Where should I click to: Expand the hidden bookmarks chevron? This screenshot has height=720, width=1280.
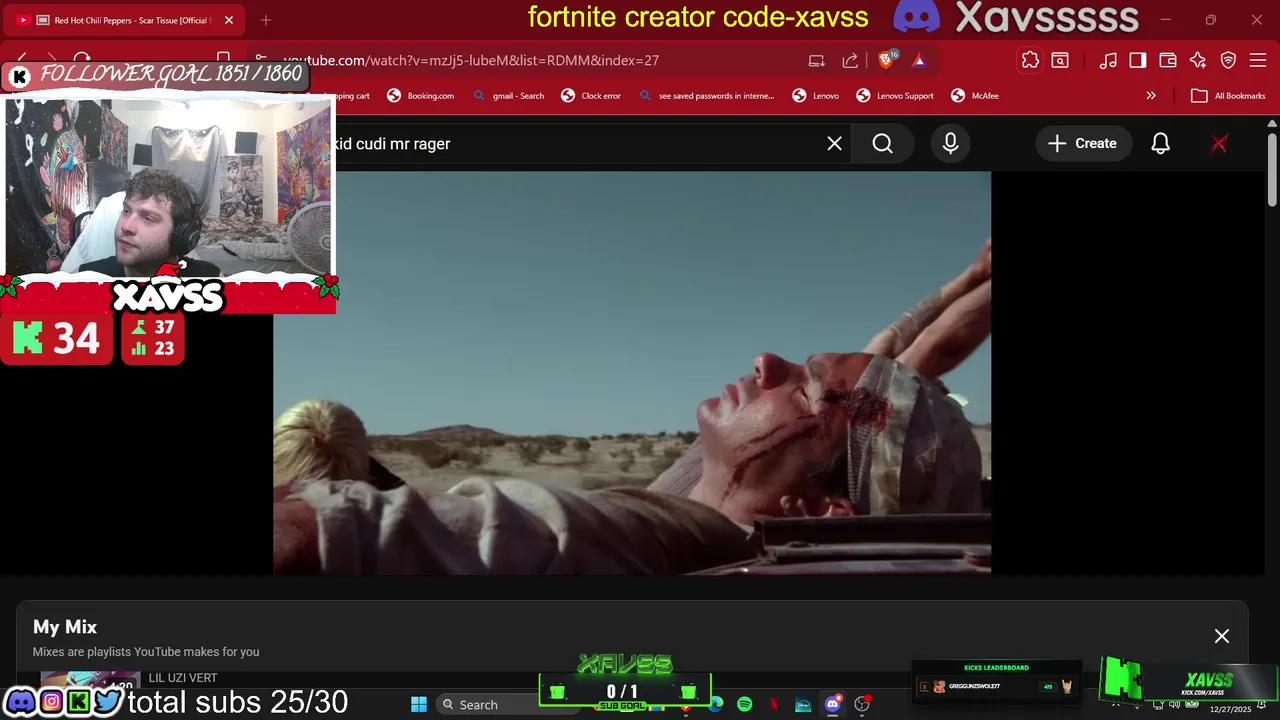[x=1151, y=96]
